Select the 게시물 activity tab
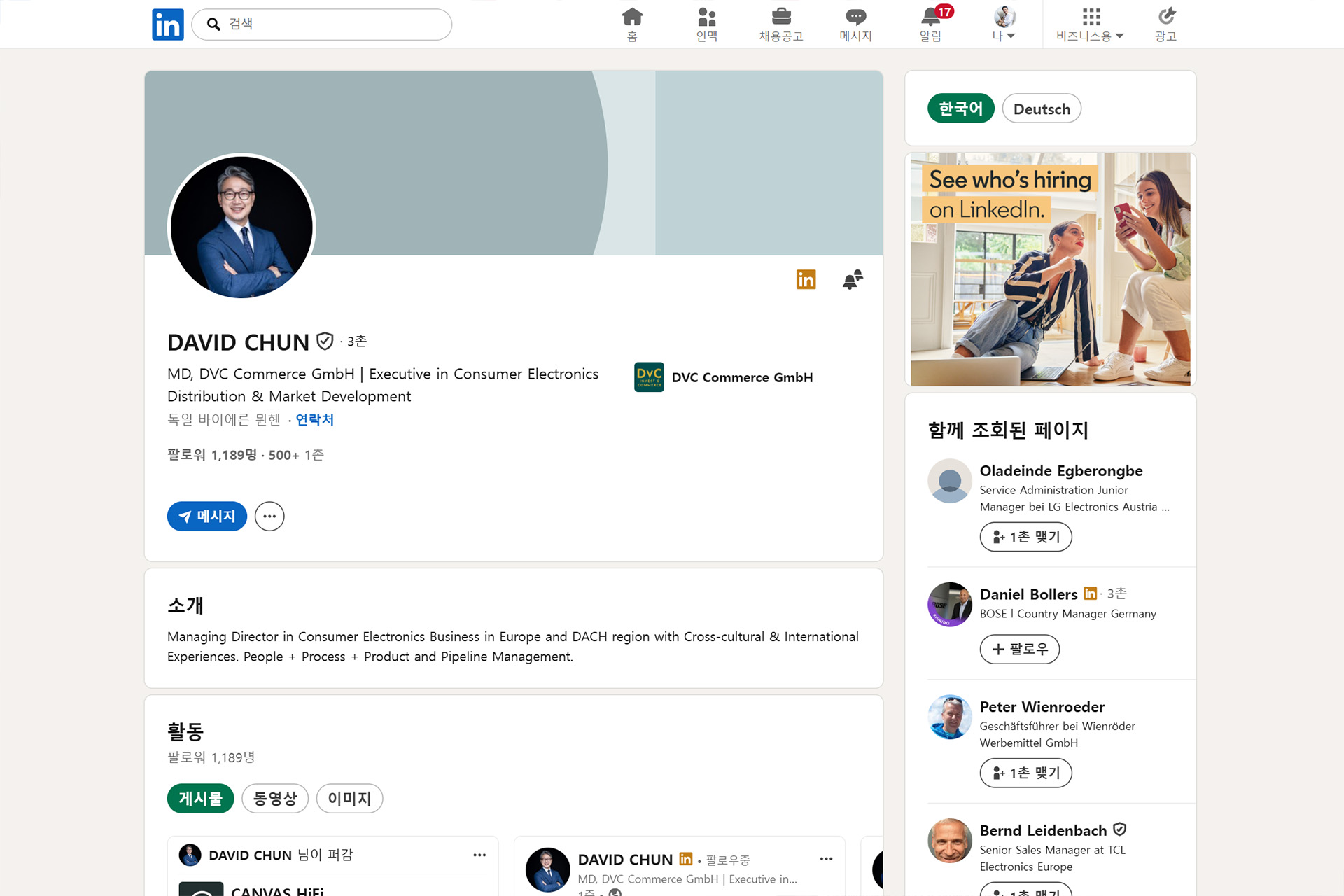The image size is (1344, 896). tap(200, 798)
